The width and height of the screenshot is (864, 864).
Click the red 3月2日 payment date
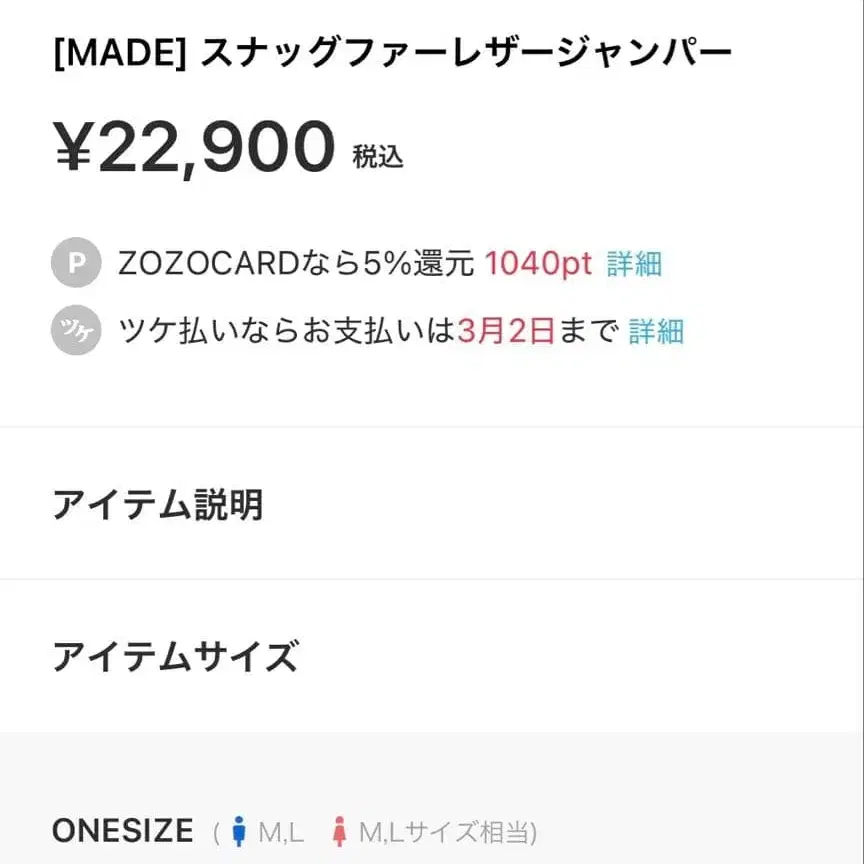[506, 330]
